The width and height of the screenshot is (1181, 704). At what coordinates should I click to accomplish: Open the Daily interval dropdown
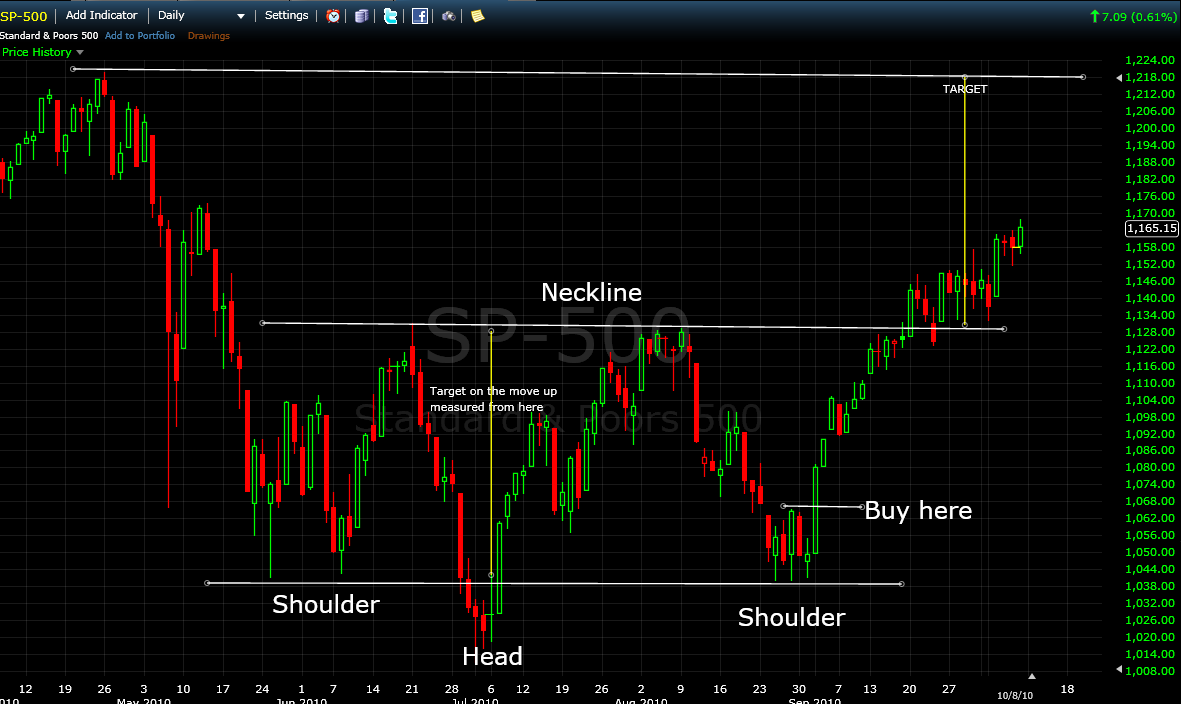click(x=201, y=16)
